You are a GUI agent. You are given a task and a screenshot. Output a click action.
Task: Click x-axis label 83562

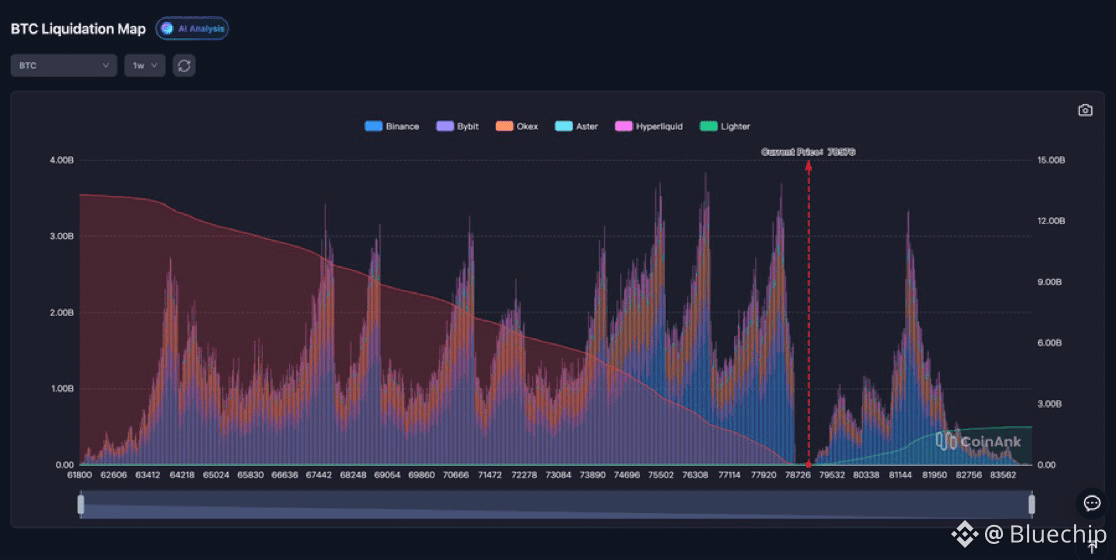pyautogui.click(x=1003, y=475)
